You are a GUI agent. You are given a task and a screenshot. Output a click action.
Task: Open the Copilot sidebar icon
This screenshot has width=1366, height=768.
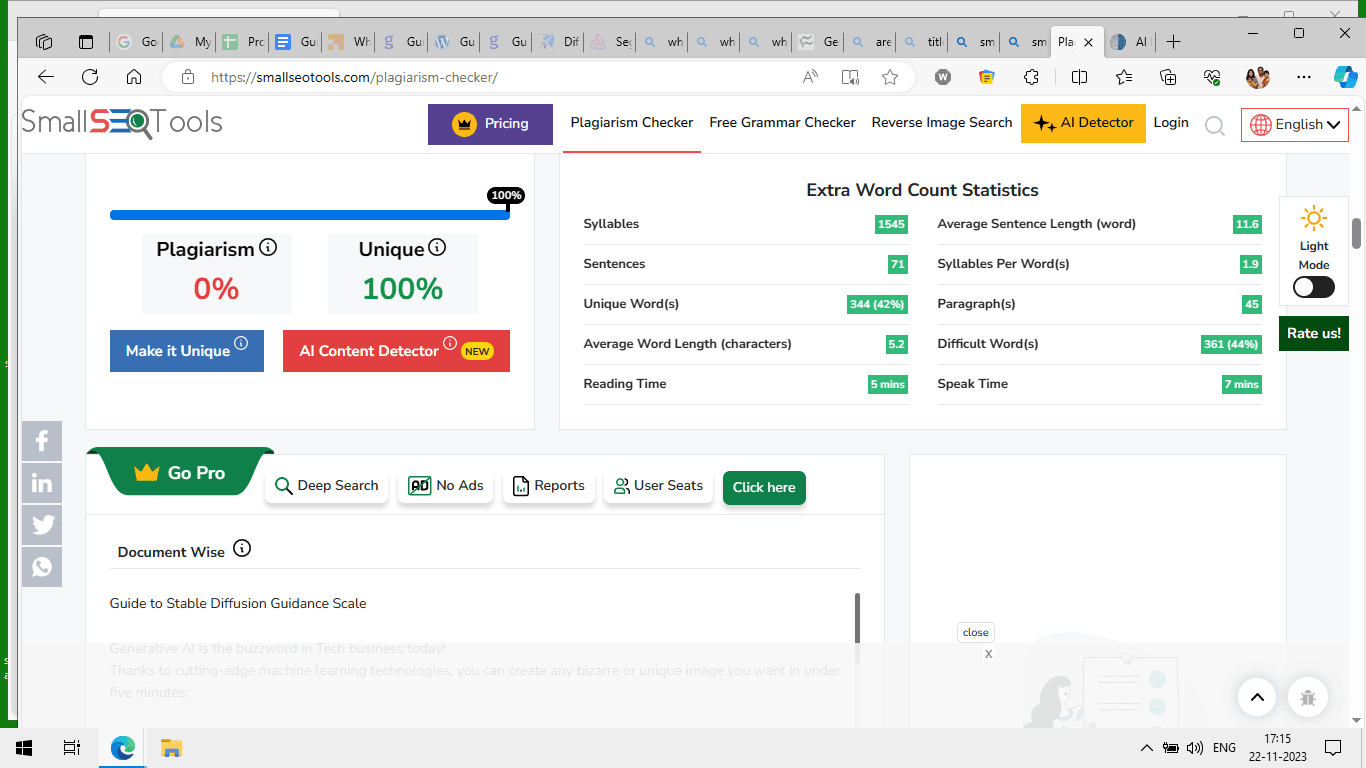pyautogui.click(x=1346, y=77)
